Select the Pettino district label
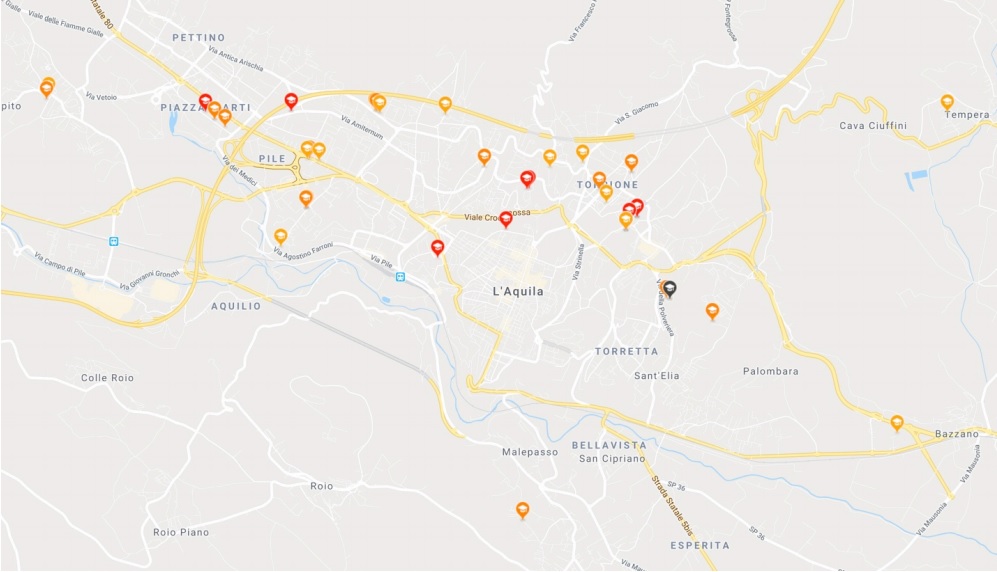The image size is (997, 572). pos(199,38)
